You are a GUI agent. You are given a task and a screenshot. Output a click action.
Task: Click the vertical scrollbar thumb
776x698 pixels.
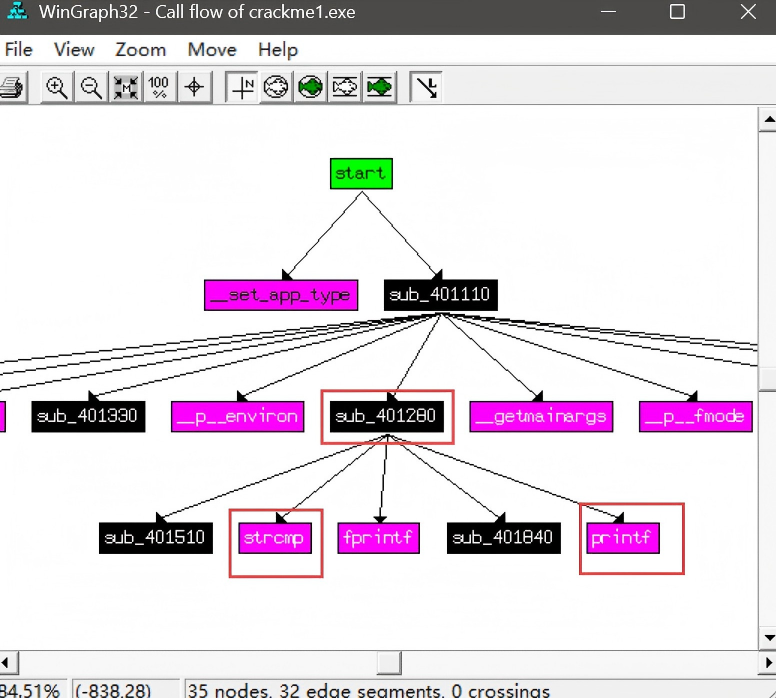coord(768,379)
